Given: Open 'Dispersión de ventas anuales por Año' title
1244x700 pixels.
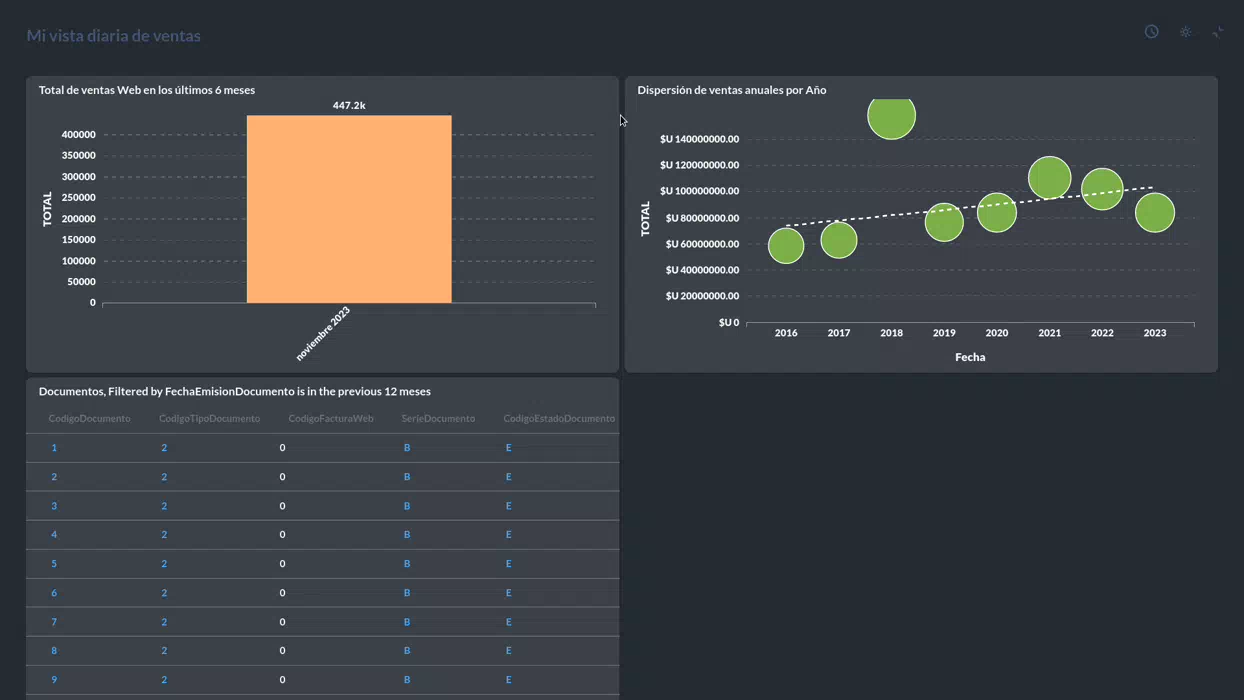Looking at the screenshot, I should [x=732, y=90].
